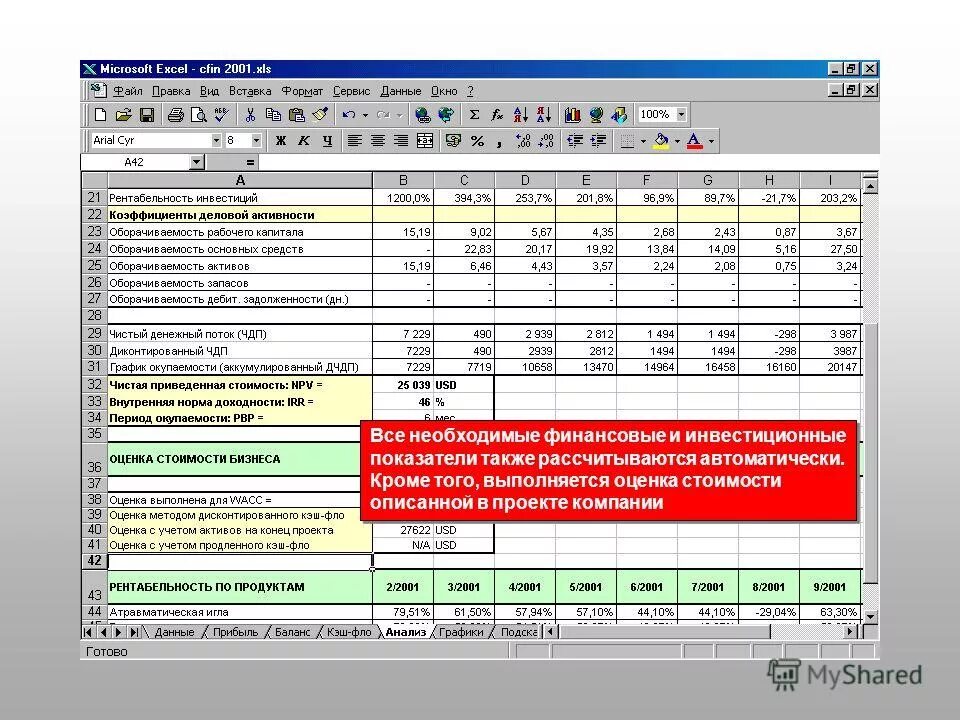Open the Данные menu
Screen dimensions: 960x720
(400, 91)
